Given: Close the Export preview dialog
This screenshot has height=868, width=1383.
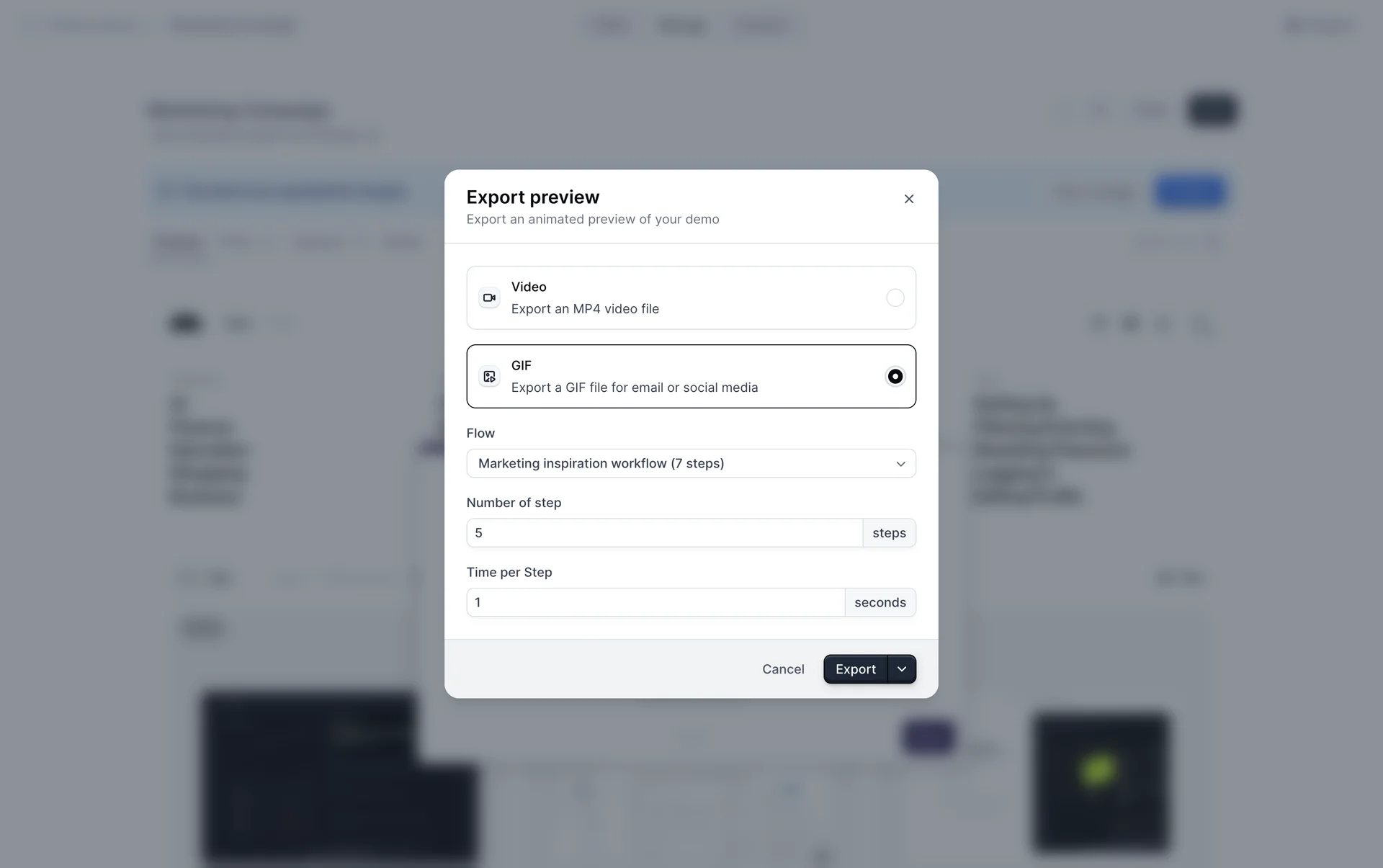Looking at the screenshot, I should pos(909,199).
